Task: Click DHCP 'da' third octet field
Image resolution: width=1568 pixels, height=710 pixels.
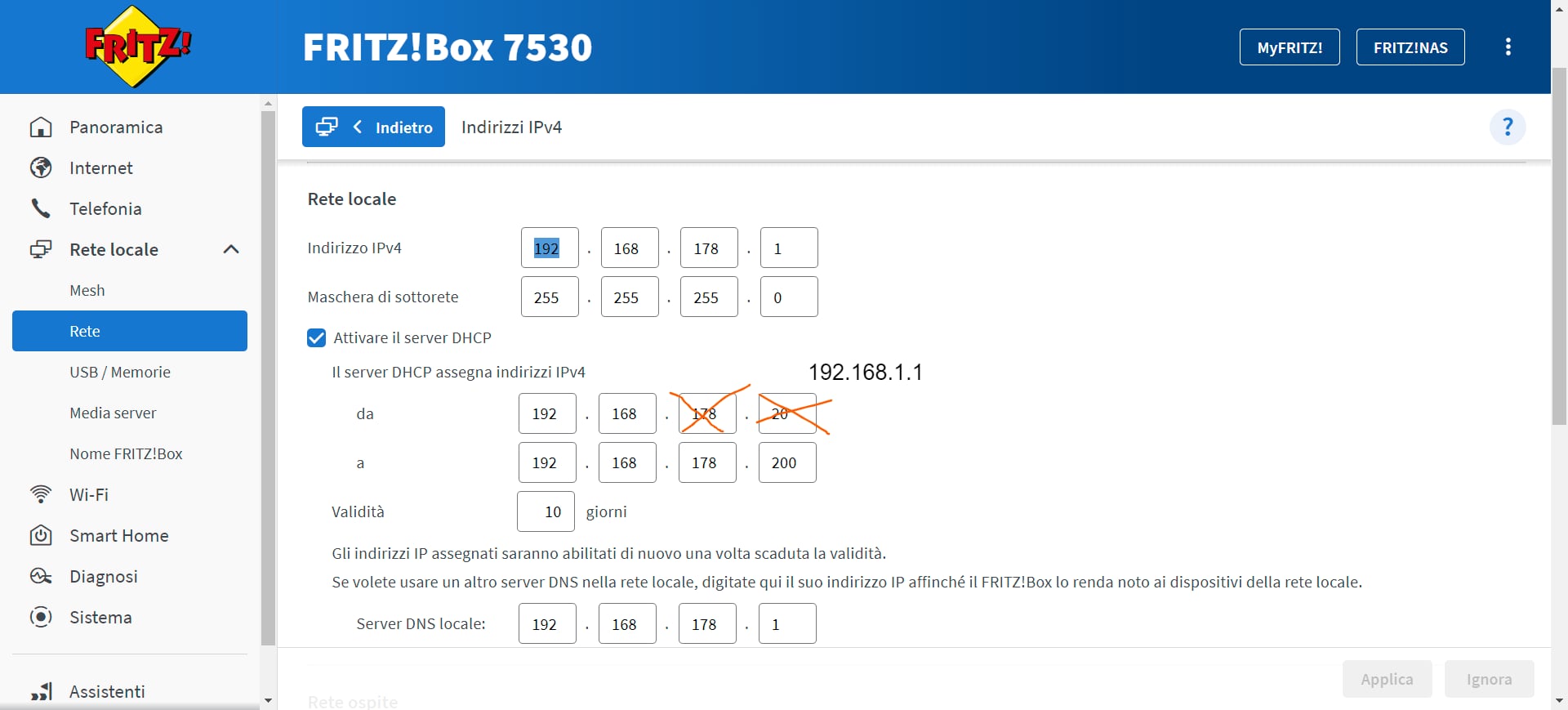Action: point(707,413)
